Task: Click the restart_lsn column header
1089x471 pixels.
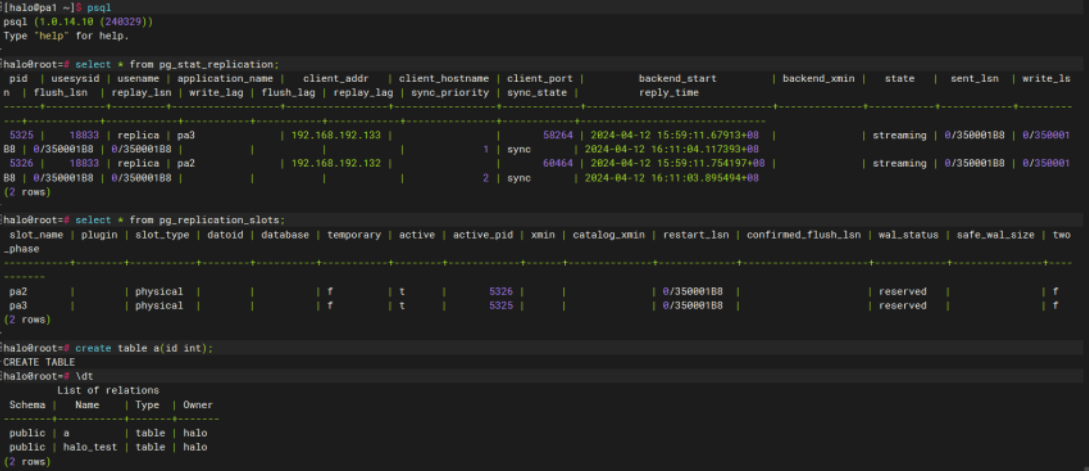Action: pyautogui.click(x=695, y=235)
